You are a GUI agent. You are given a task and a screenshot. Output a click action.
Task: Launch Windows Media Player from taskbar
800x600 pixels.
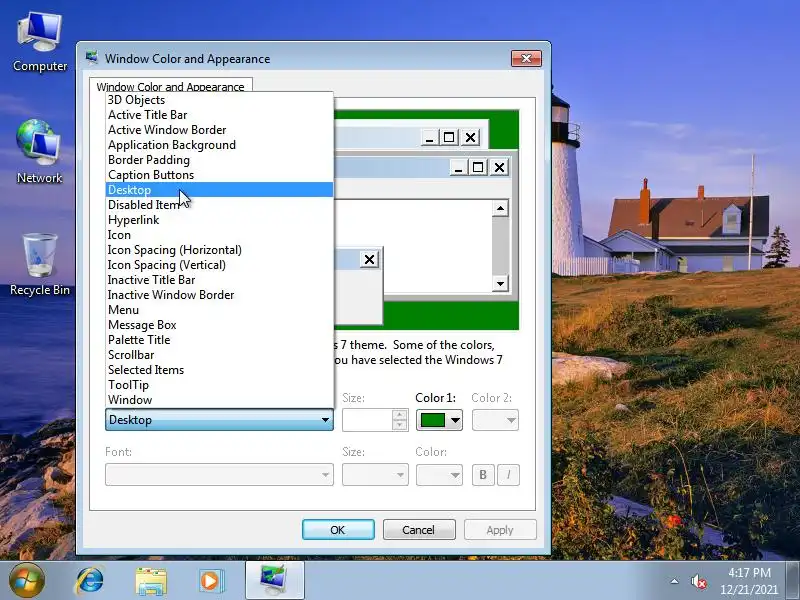point(211,581)
